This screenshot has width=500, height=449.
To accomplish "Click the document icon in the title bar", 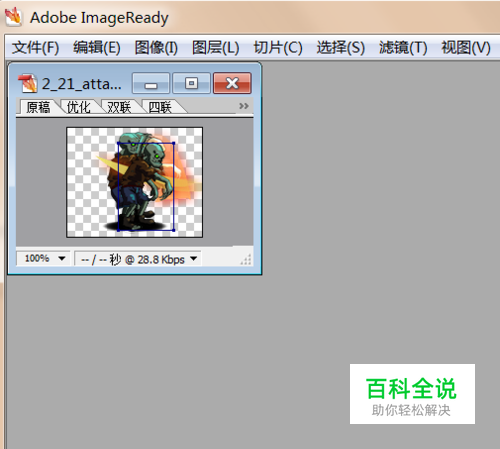I will coord(28,83).
